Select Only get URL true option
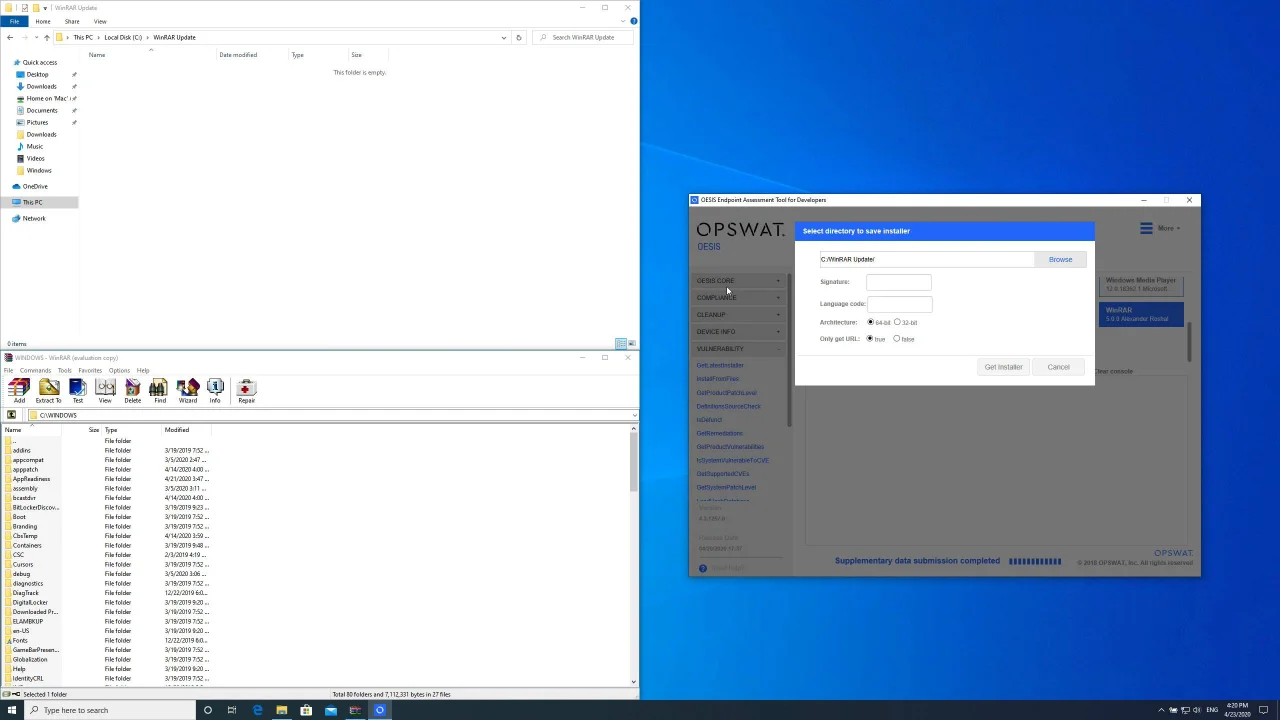The height and width of the screenshot is (720, 1280). pos(870,339)
